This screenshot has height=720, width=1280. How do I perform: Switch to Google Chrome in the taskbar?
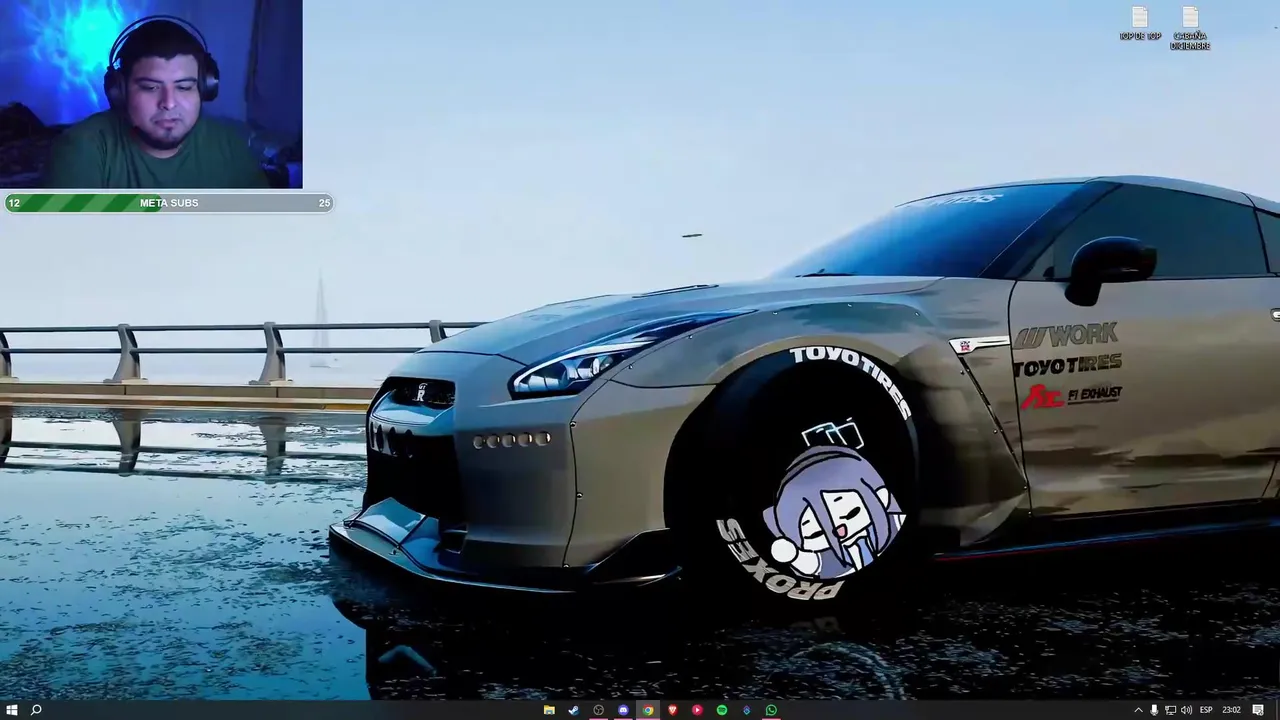pyautogui.click(x=648, y=710)
